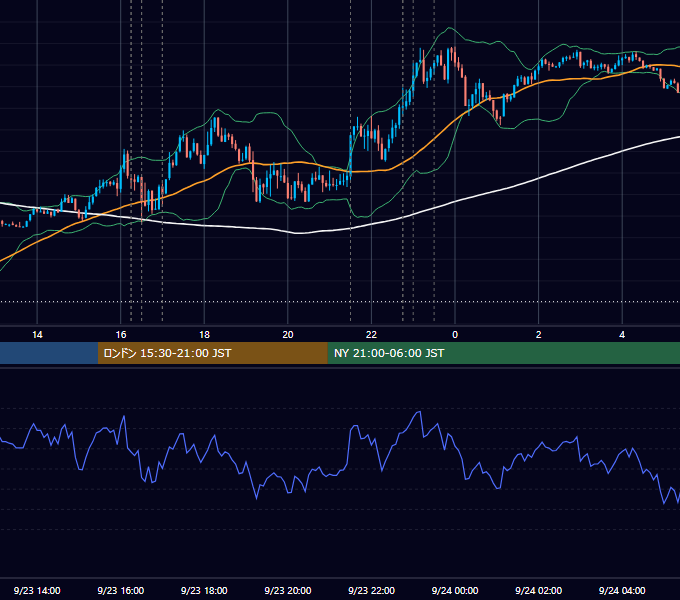Click the London 15:30-21:00 JST session bar

212,353
